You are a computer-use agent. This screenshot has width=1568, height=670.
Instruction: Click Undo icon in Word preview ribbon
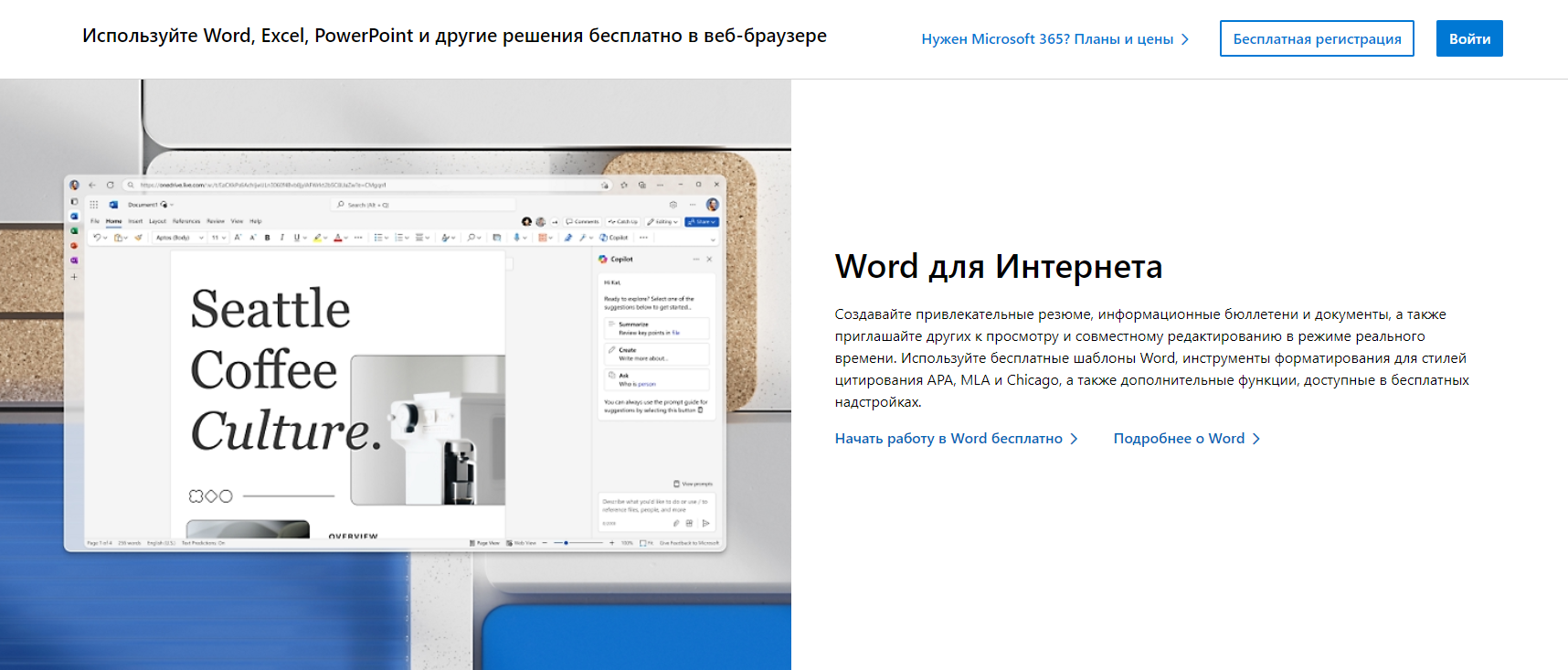point(97,238)
